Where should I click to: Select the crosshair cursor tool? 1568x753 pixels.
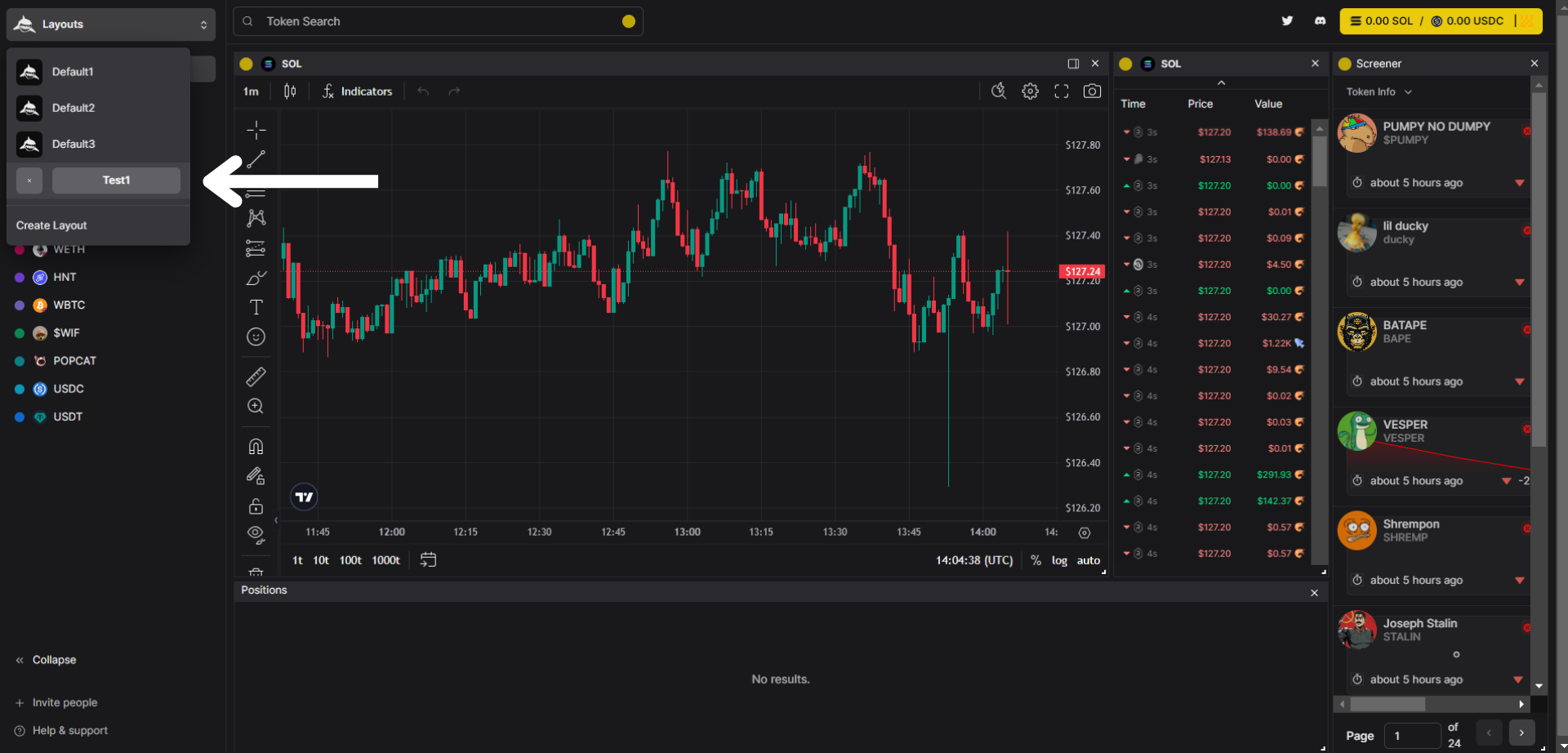pyautogui.click(x=256, y=130)
